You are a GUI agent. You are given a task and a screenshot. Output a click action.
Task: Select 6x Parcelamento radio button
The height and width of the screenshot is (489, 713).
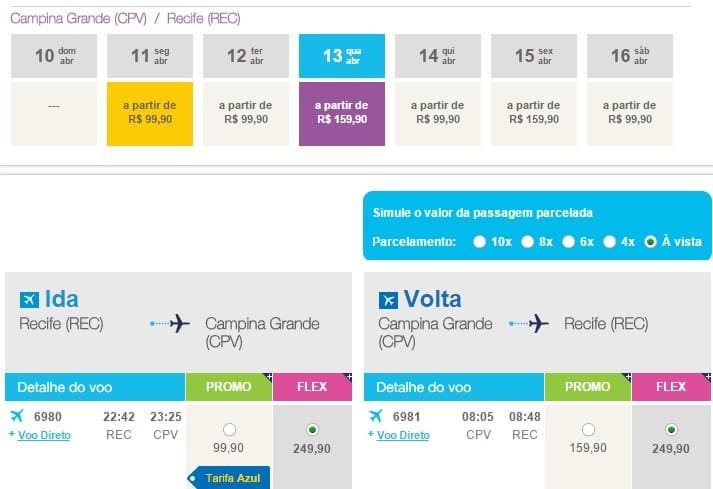click(x=568, y=242)
